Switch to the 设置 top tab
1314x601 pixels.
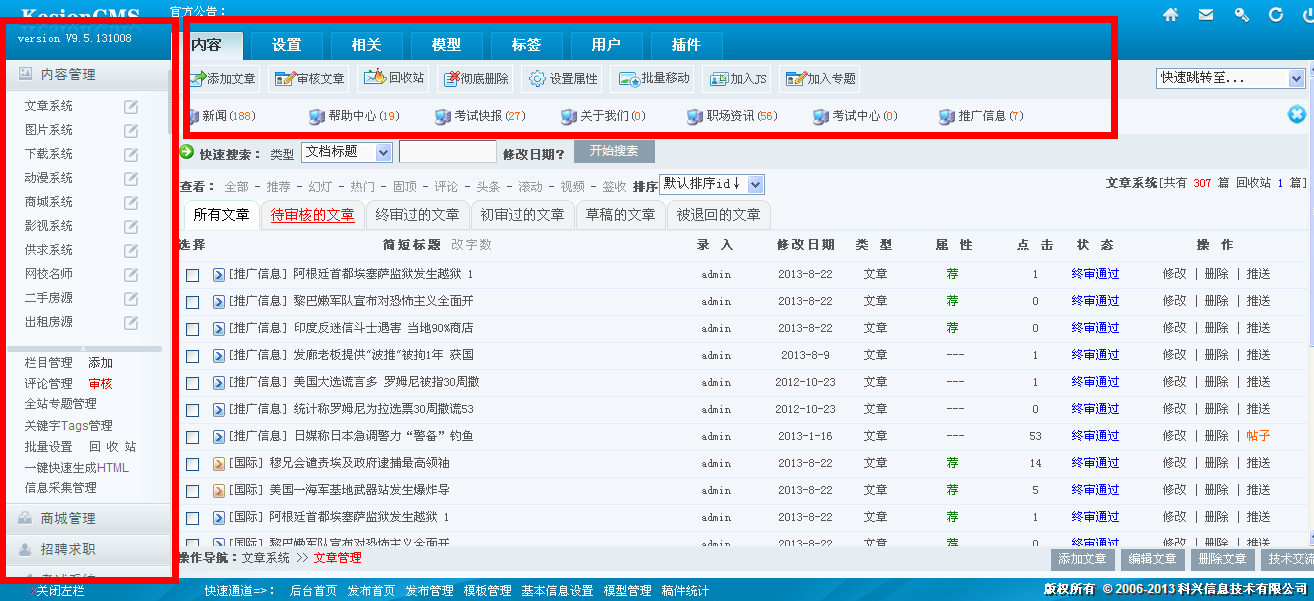pyautogui.click(x=286, y=45)
